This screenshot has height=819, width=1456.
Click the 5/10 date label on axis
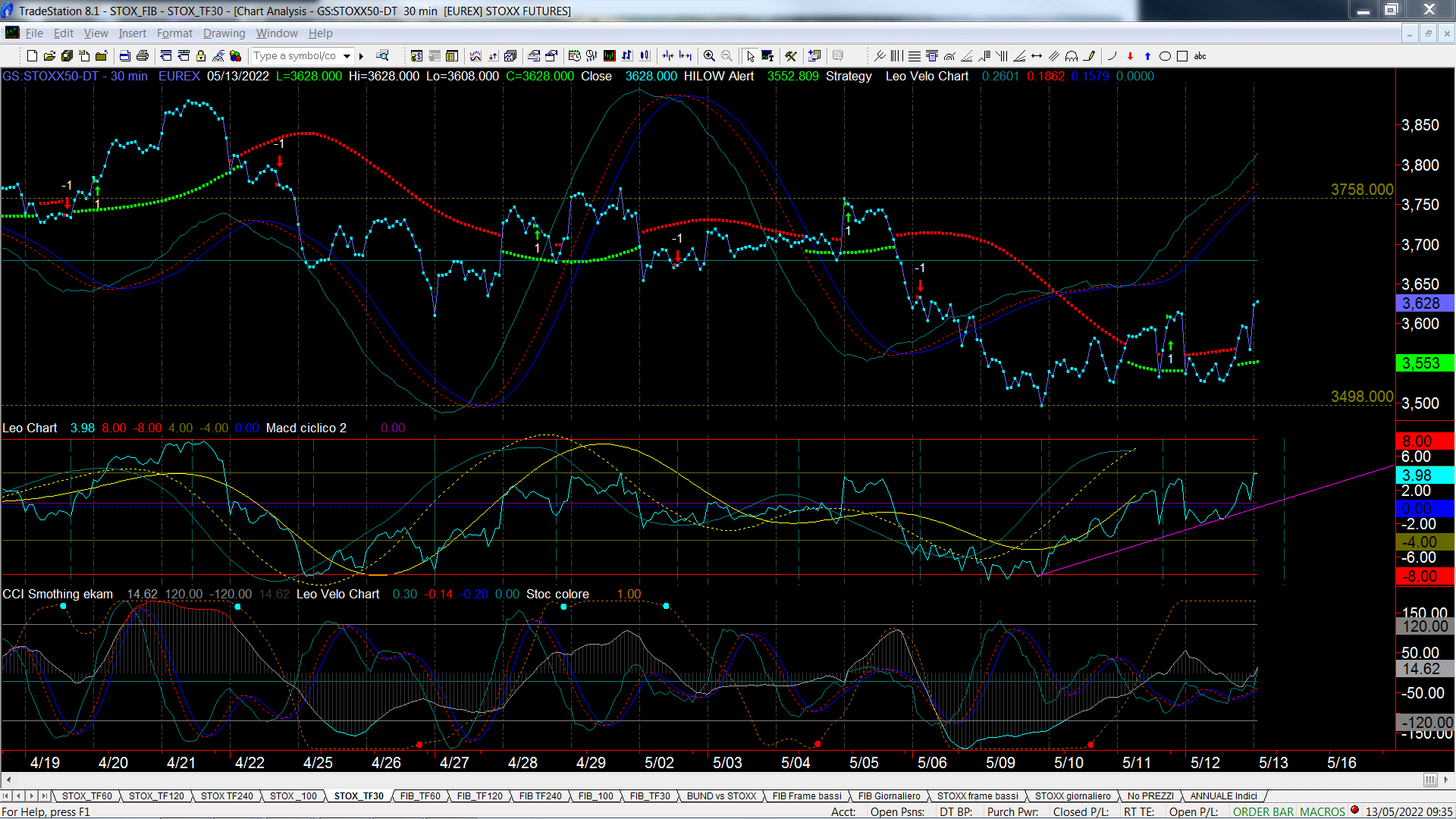pos(1068,762)
